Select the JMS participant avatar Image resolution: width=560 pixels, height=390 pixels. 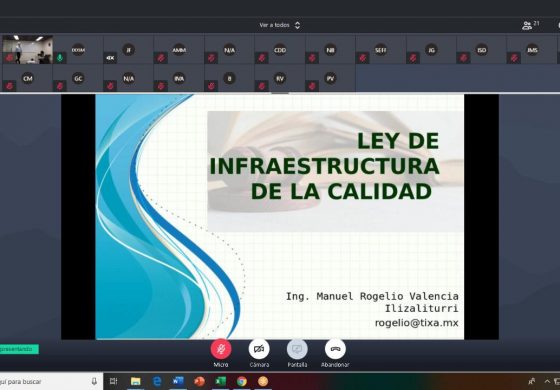532,50
